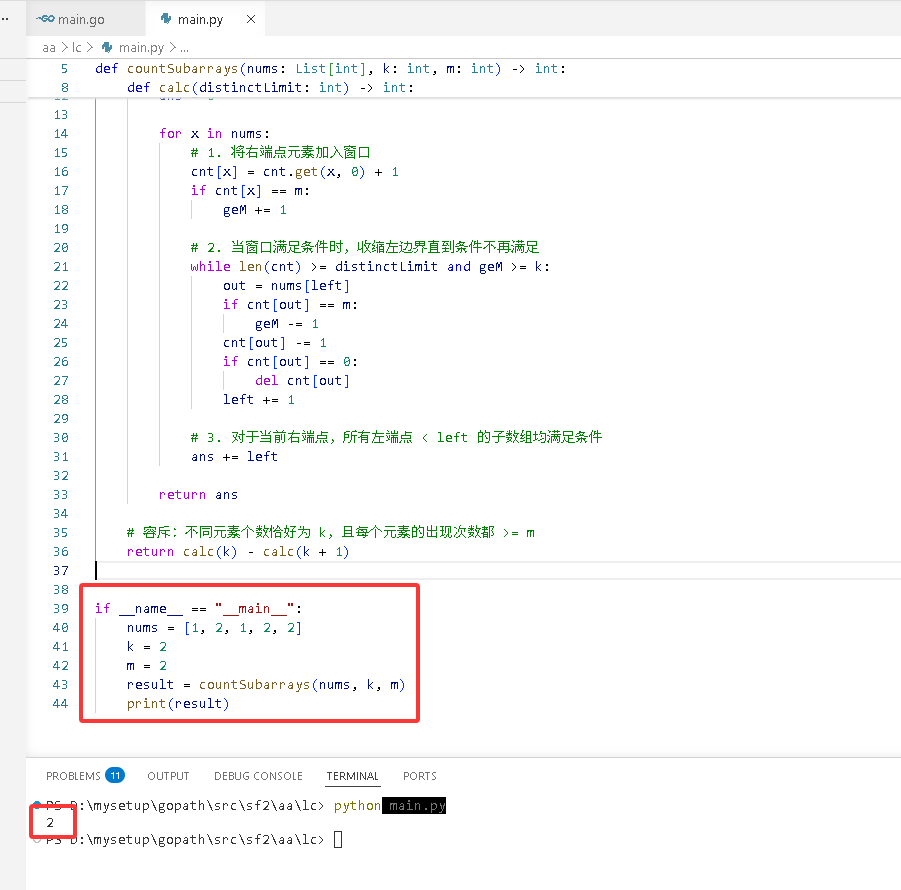This screenshot has height=890, width=901.
Task: Switch to the OUTPUT panel tab
Action: coord(168,776)
